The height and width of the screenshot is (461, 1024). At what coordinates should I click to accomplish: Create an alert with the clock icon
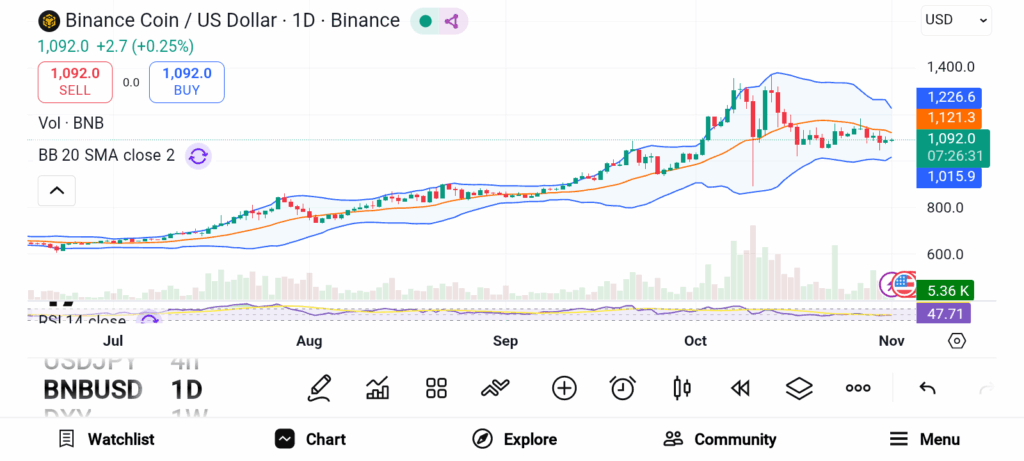[623, 388]
